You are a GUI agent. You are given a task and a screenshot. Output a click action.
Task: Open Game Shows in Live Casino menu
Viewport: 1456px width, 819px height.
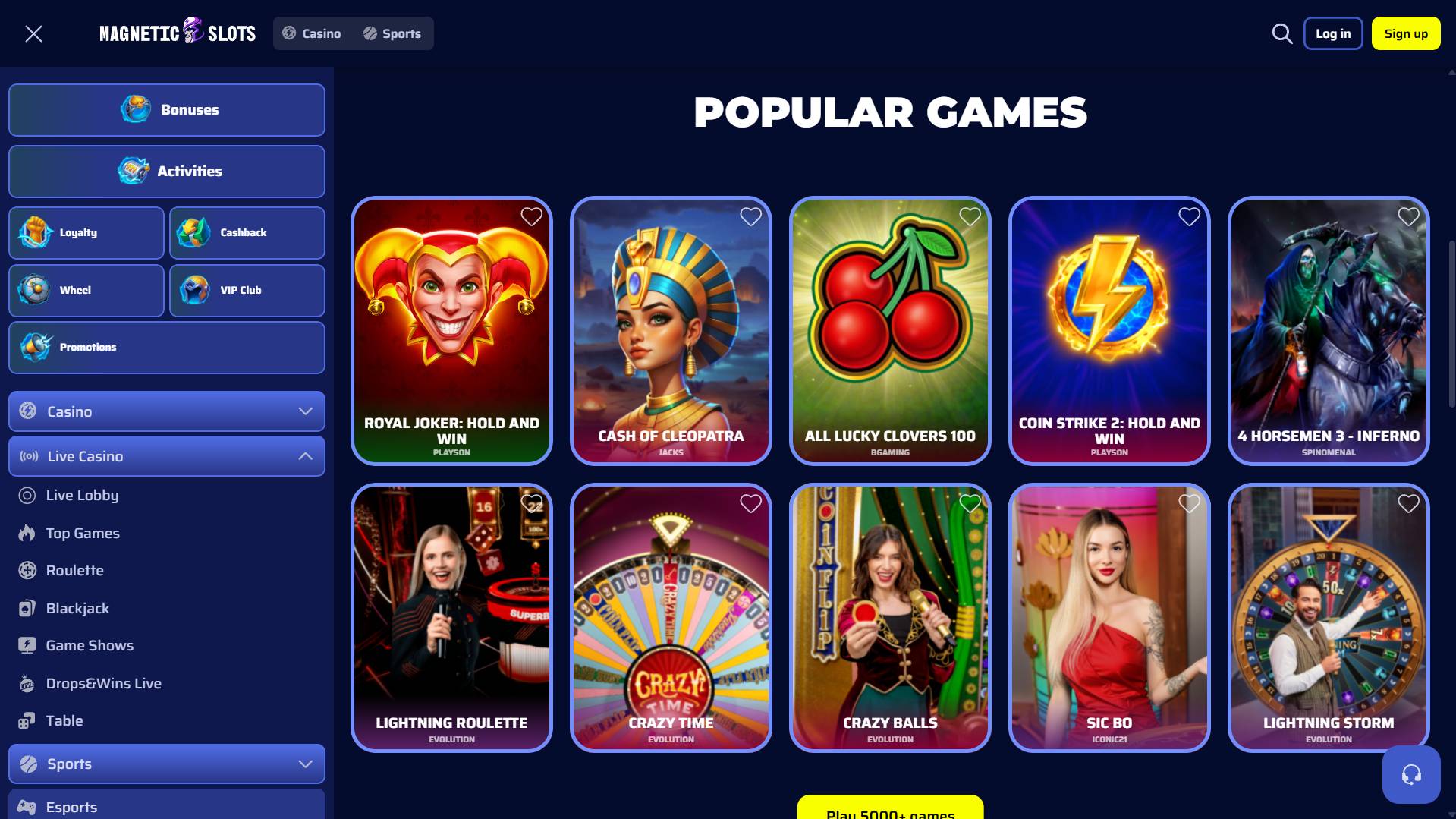(90, 646)
